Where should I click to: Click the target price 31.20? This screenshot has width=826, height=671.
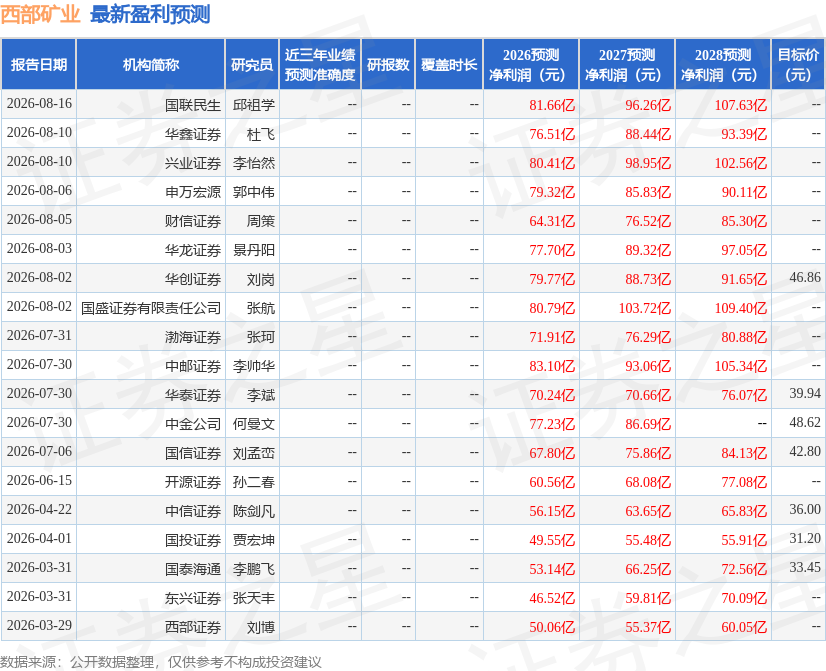click(x=805, y=538)
